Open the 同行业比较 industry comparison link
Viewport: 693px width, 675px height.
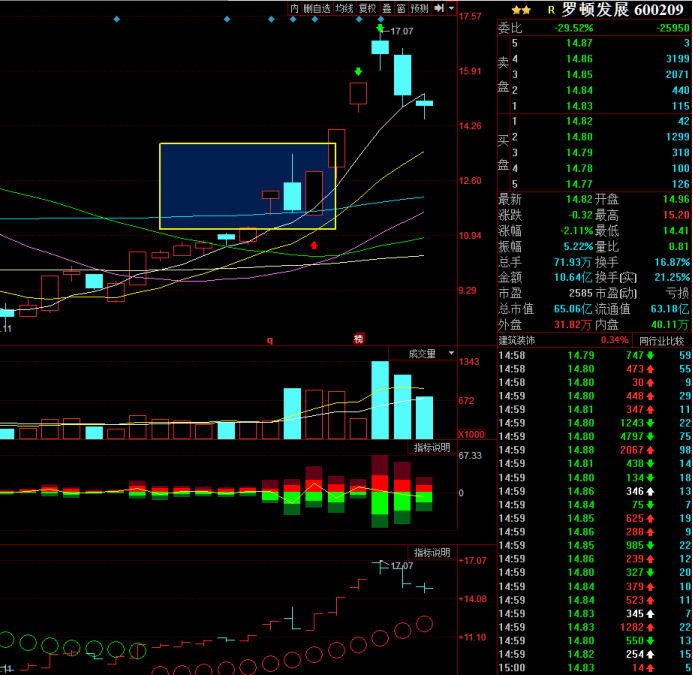pyautogui.click(x=660, y=341)
